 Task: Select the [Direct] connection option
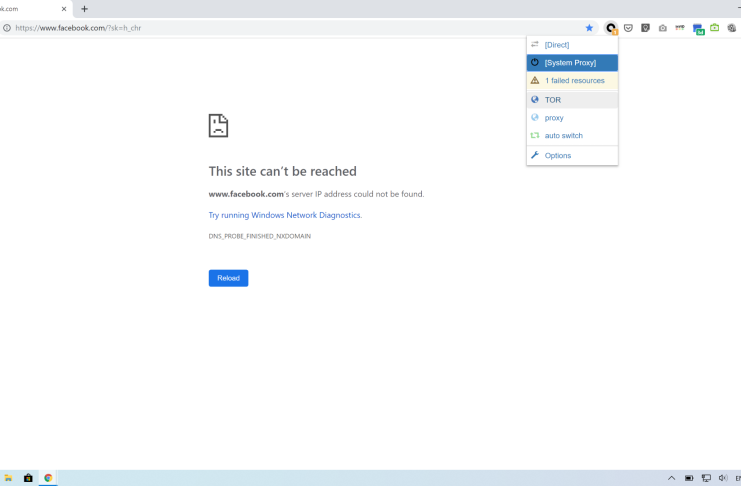(x=572, y=45)
